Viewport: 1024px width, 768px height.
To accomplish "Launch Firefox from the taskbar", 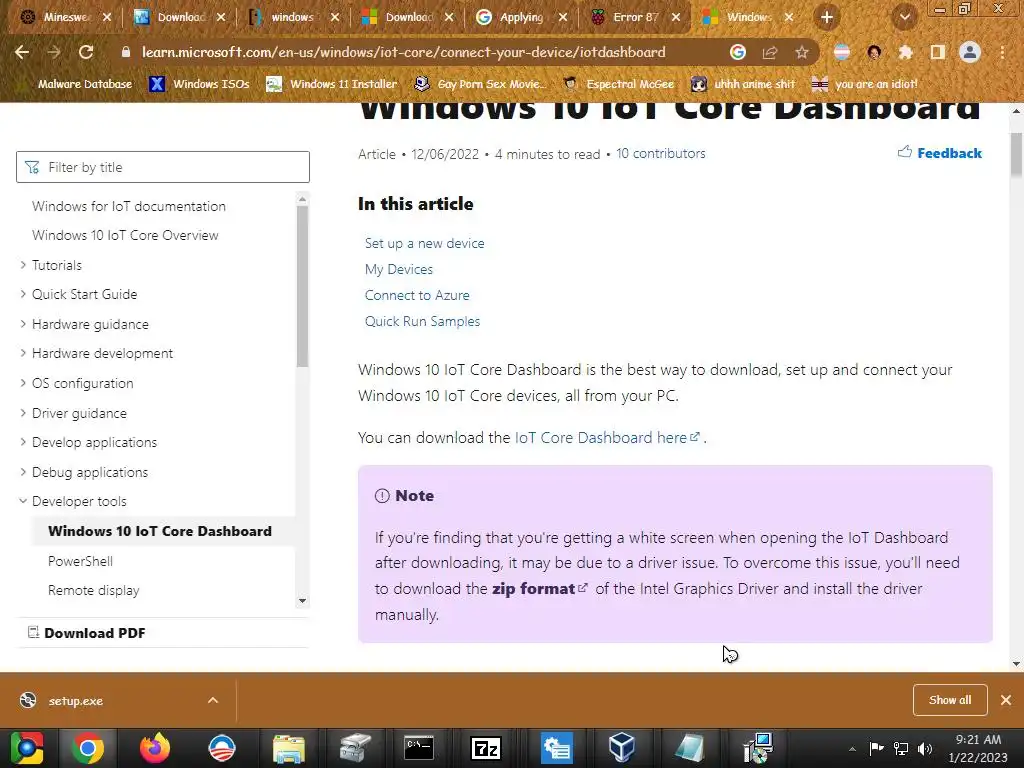I will tap(155, 748).
